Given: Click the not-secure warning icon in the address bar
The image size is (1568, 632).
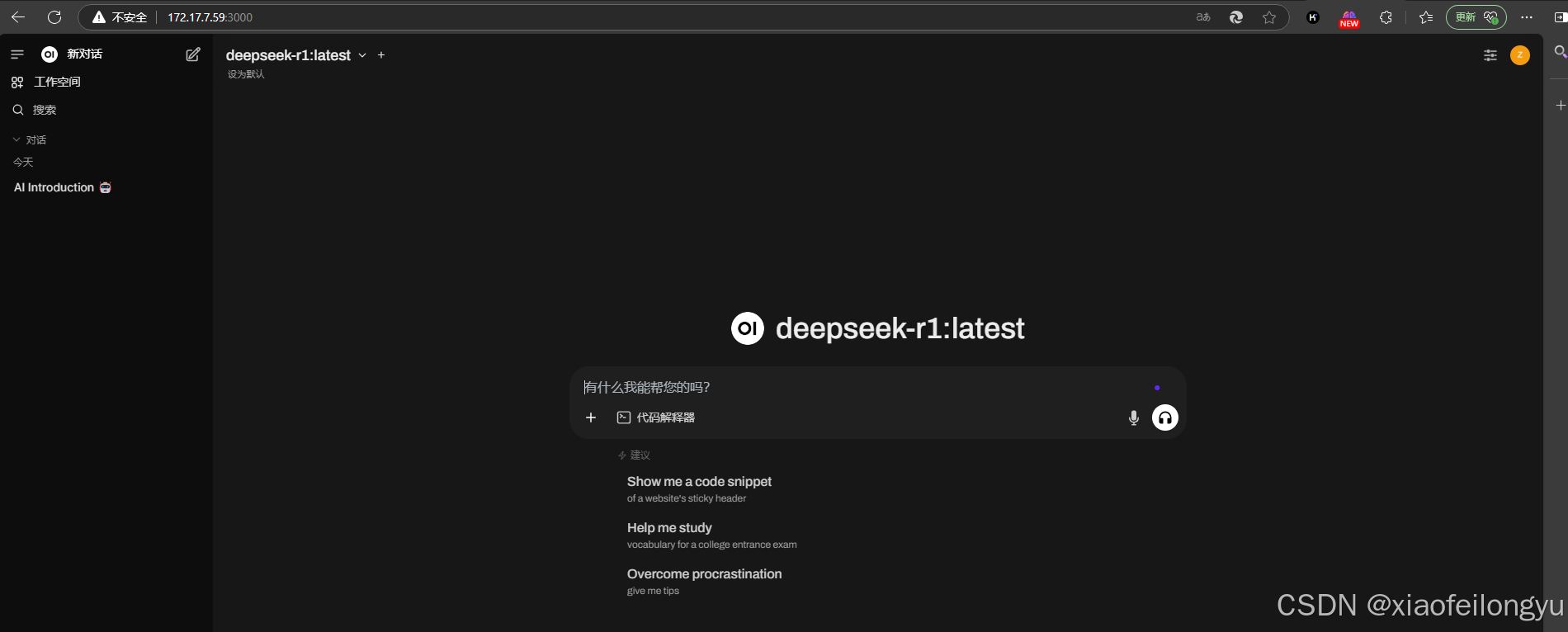Looking at the screenshot, I should click(99, 17).
